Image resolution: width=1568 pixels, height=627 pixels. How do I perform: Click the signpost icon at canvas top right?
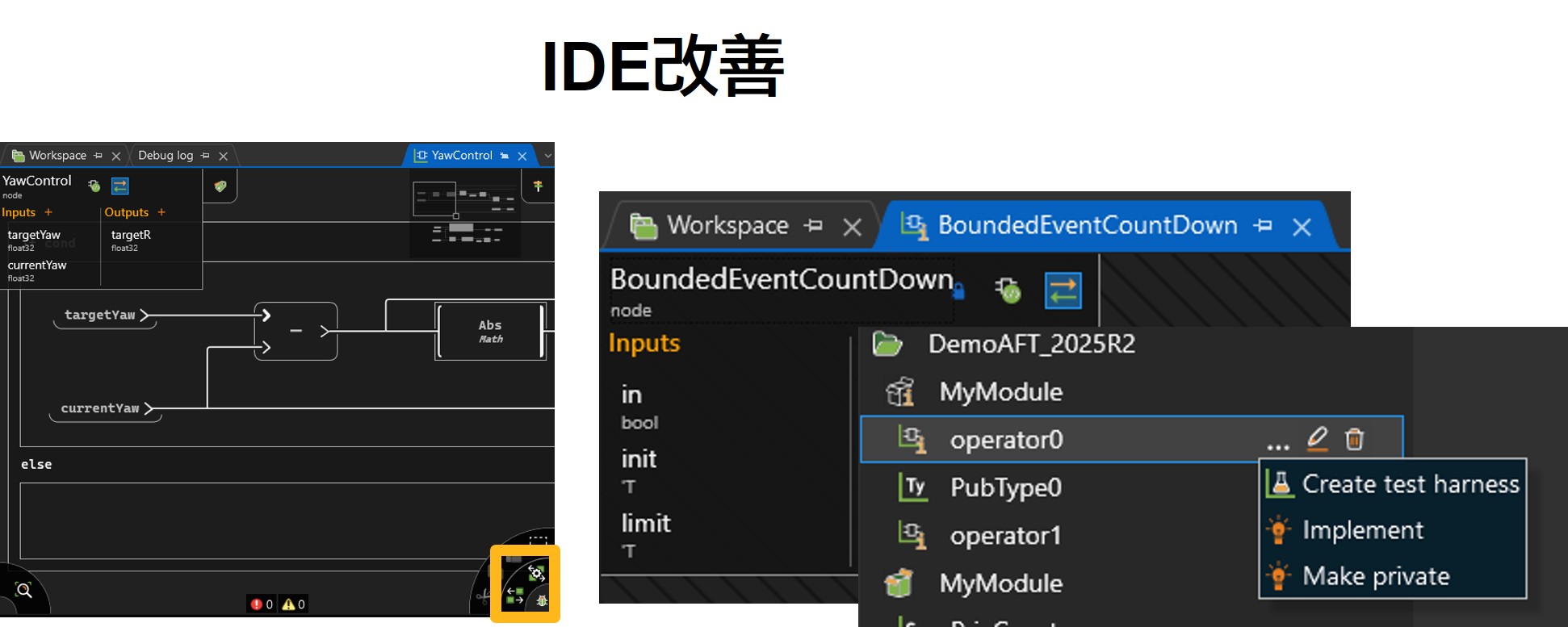point(538,186)
